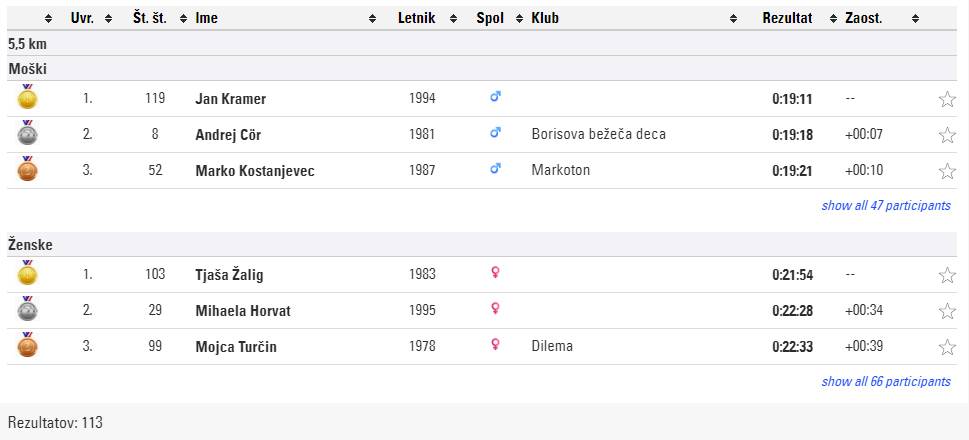Image resolution: width=969 pixels, height=440 pixels.
Task: Click gold medal icon beside Jan Kramer
Action: coord(27,98)
